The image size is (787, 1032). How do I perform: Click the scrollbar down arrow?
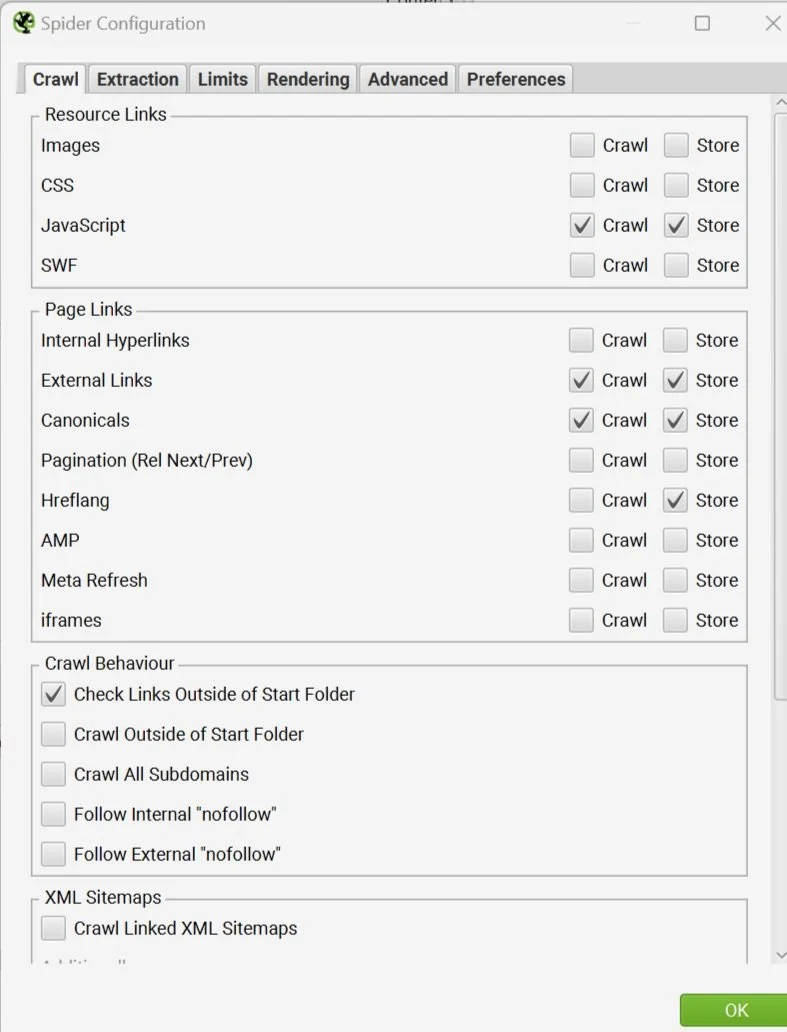(780, 955)
